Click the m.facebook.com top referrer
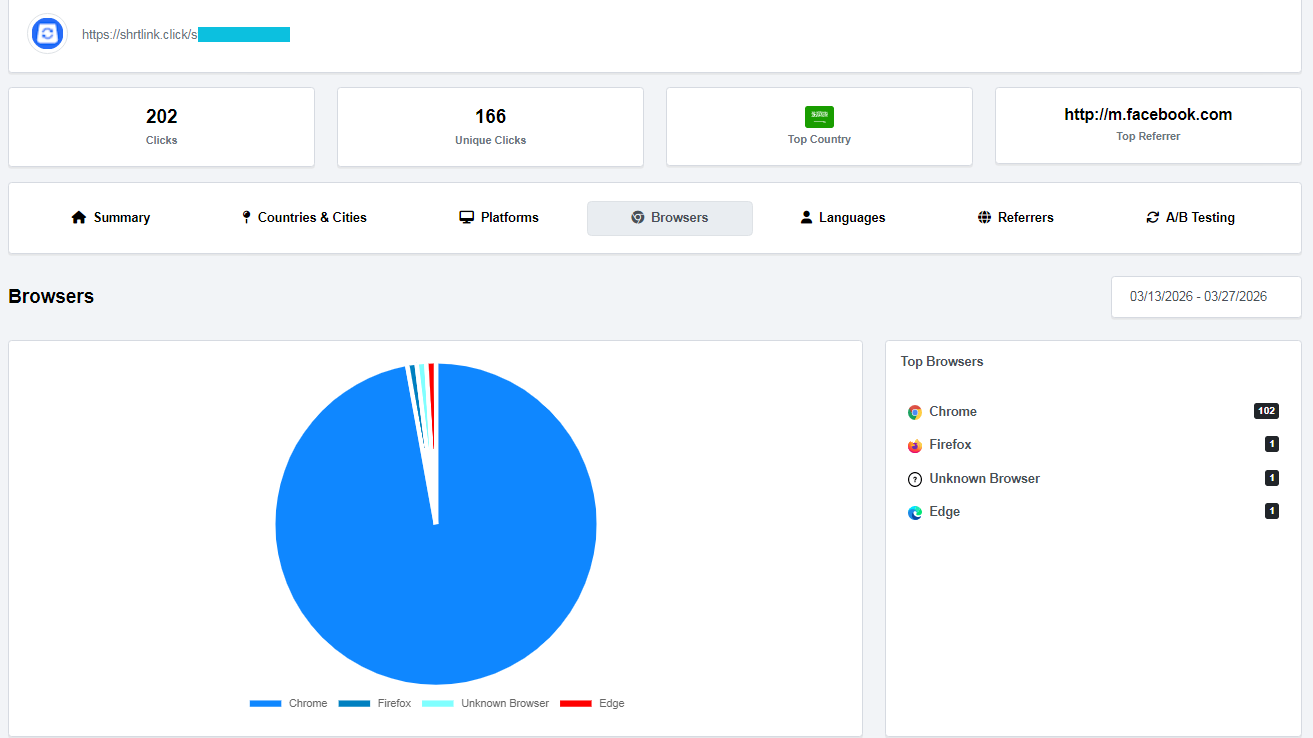Viewport: 1313px width, 738px height. coord(1147,115)
